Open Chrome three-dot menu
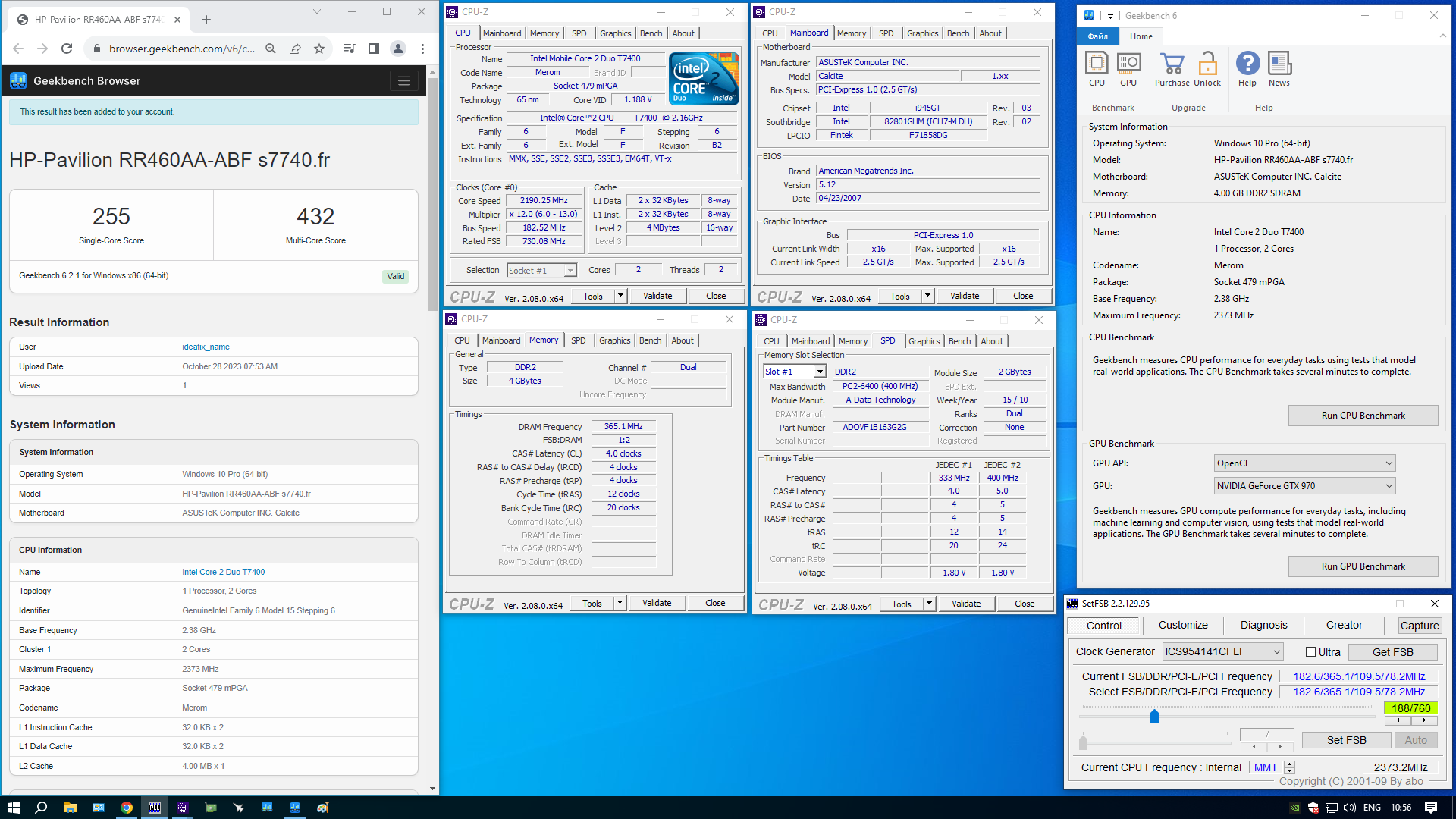Screen dimensions: 1456x819 [x=422, y=49]
